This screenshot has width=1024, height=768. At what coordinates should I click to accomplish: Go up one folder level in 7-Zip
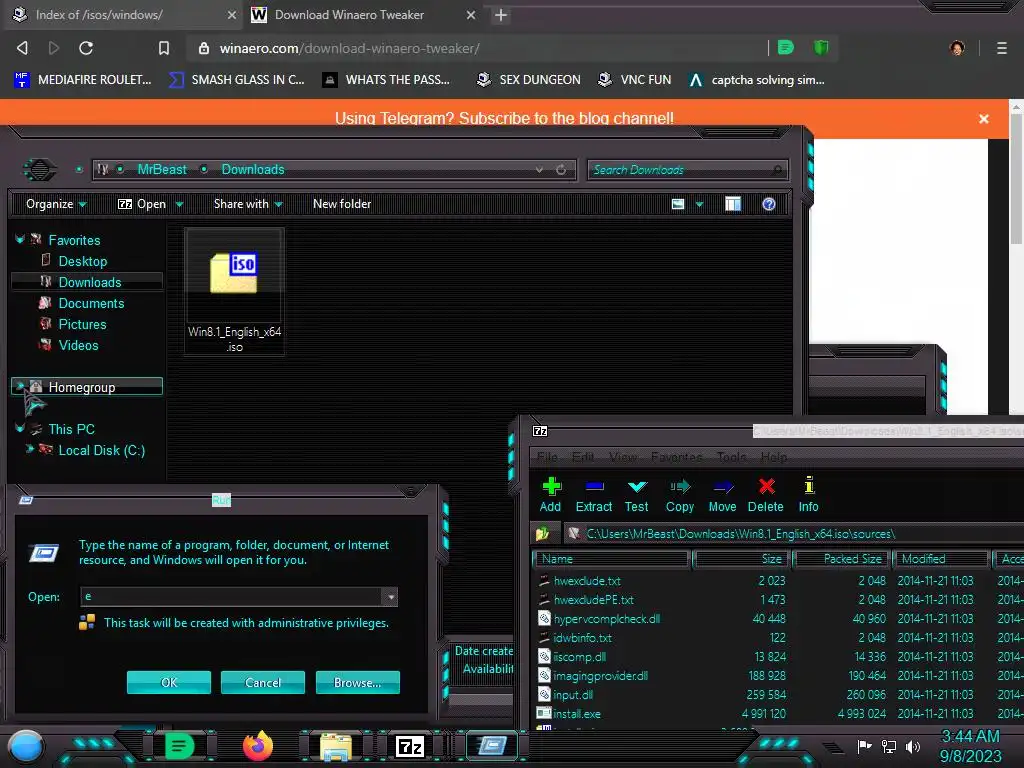coord(542,534)
